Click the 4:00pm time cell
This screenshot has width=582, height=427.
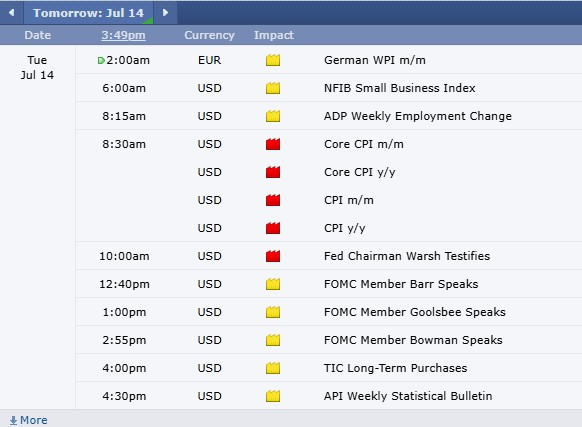pos(124,368)
